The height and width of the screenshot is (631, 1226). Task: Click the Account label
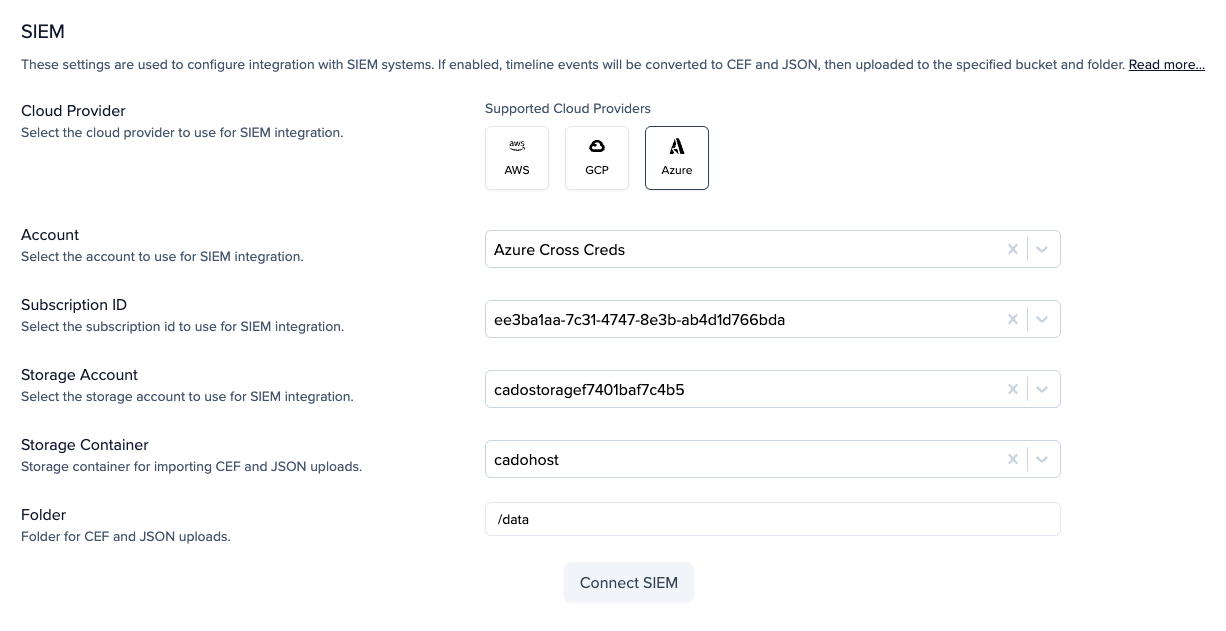click(50, 235)
